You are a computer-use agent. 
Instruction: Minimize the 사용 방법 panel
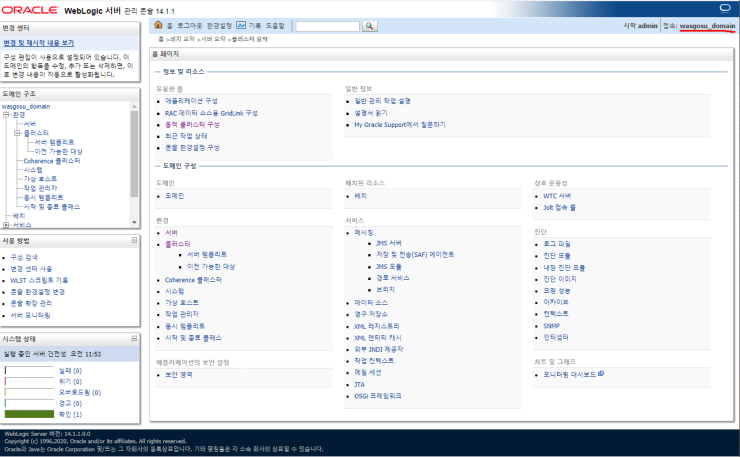[x=134, y=240]
